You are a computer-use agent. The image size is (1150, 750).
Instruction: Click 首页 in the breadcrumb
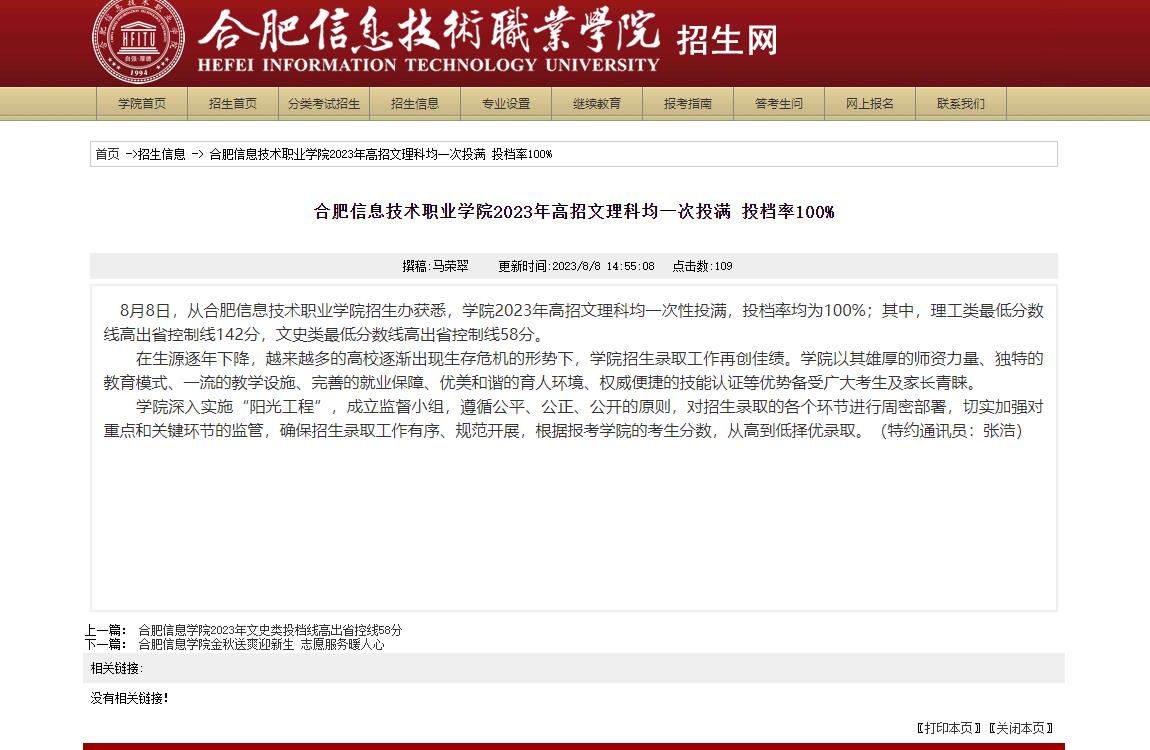pos(107,154)
